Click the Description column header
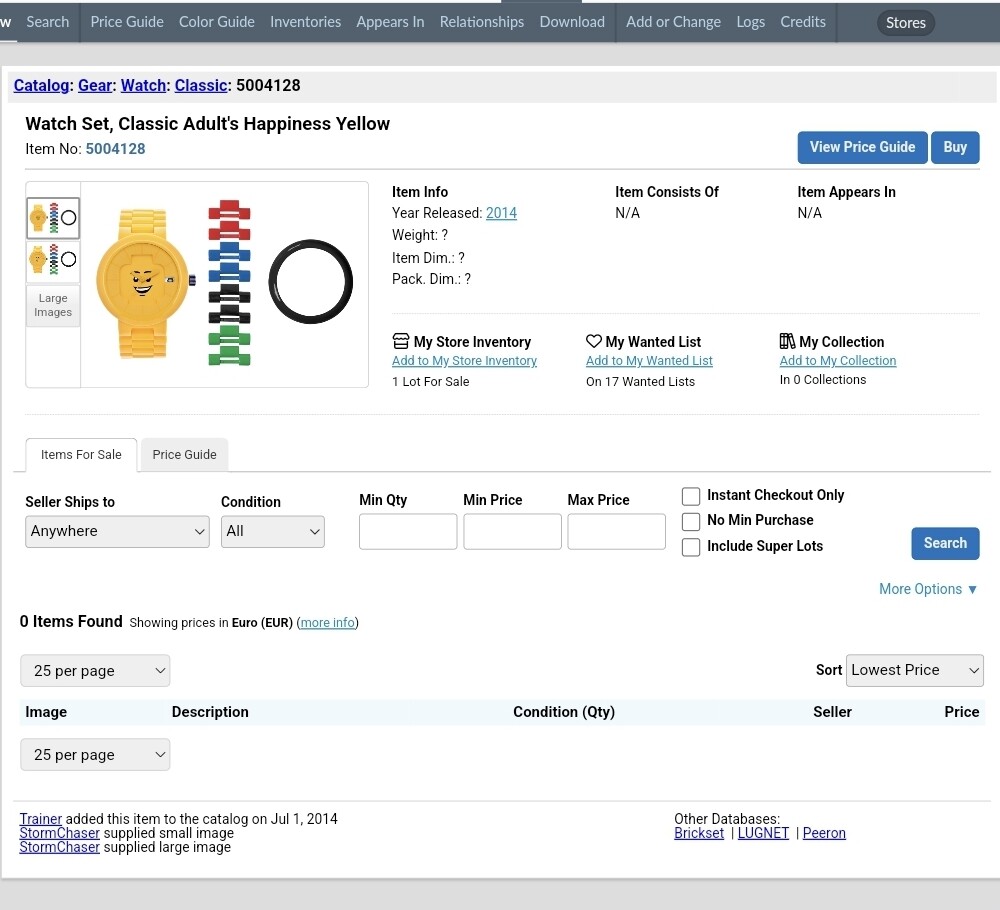Image resolution: width=1000 pixels, height=910 pixels. 210,712
